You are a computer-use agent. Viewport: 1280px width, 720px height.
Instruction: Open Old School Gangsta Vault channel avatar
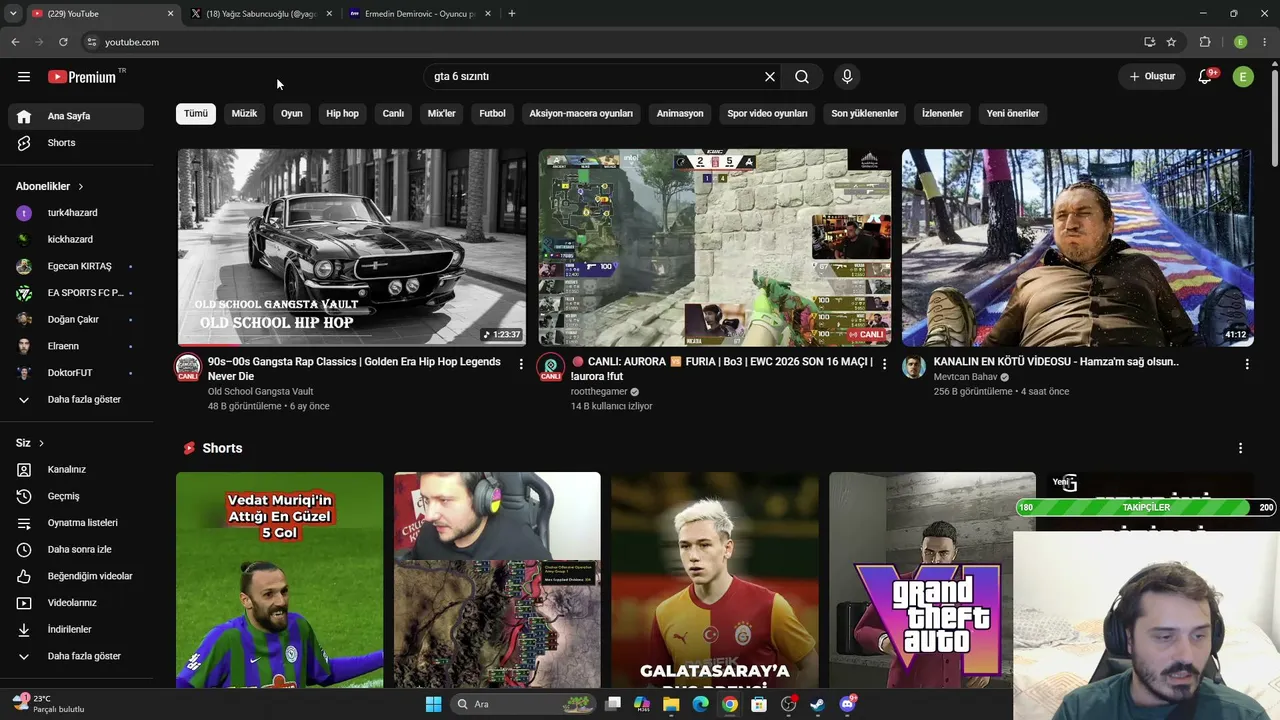[x=188, y=367]
